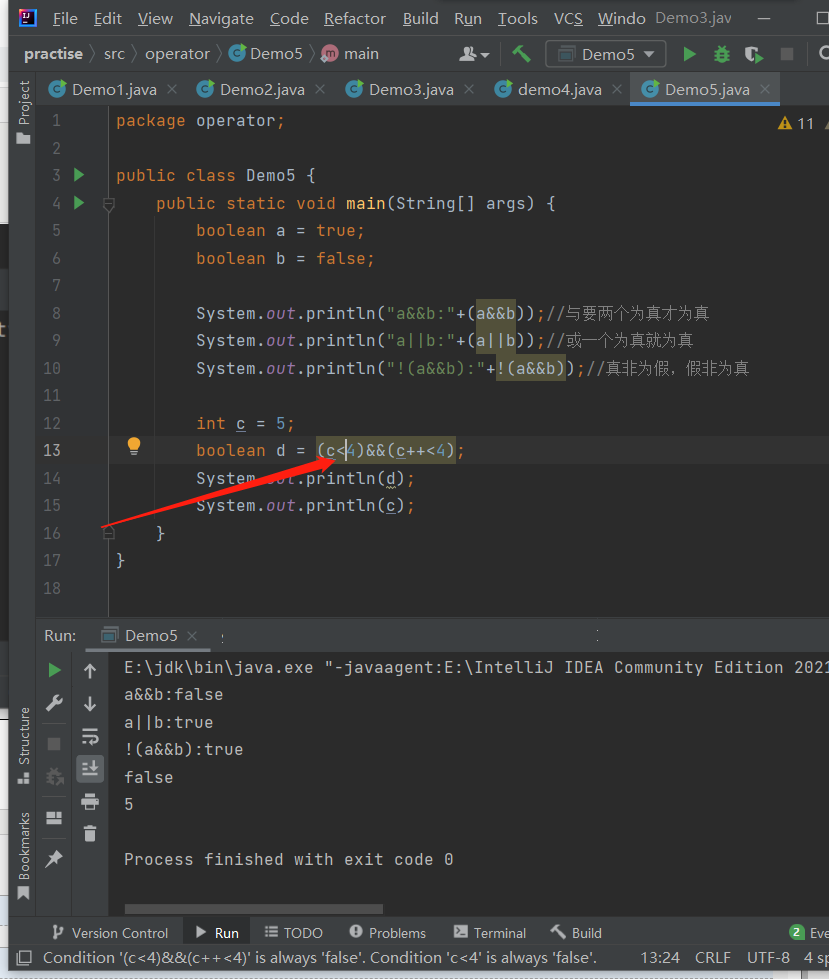Screen dimensions: 829x979
Task: Click the src breadcrumb
Action: point(114,54)
